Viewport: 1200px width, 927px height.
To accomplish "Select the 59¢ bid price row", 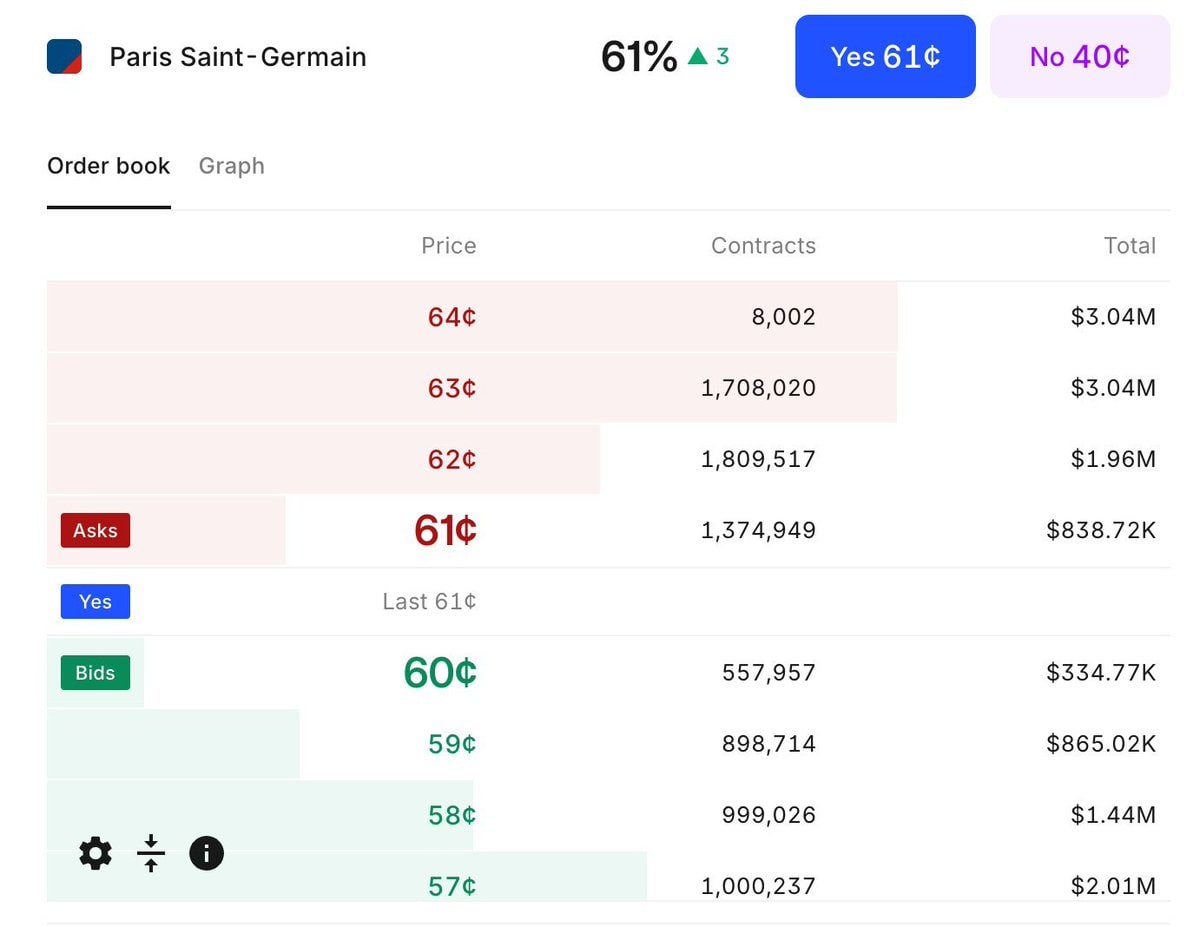I will click(x=451, y=744).
